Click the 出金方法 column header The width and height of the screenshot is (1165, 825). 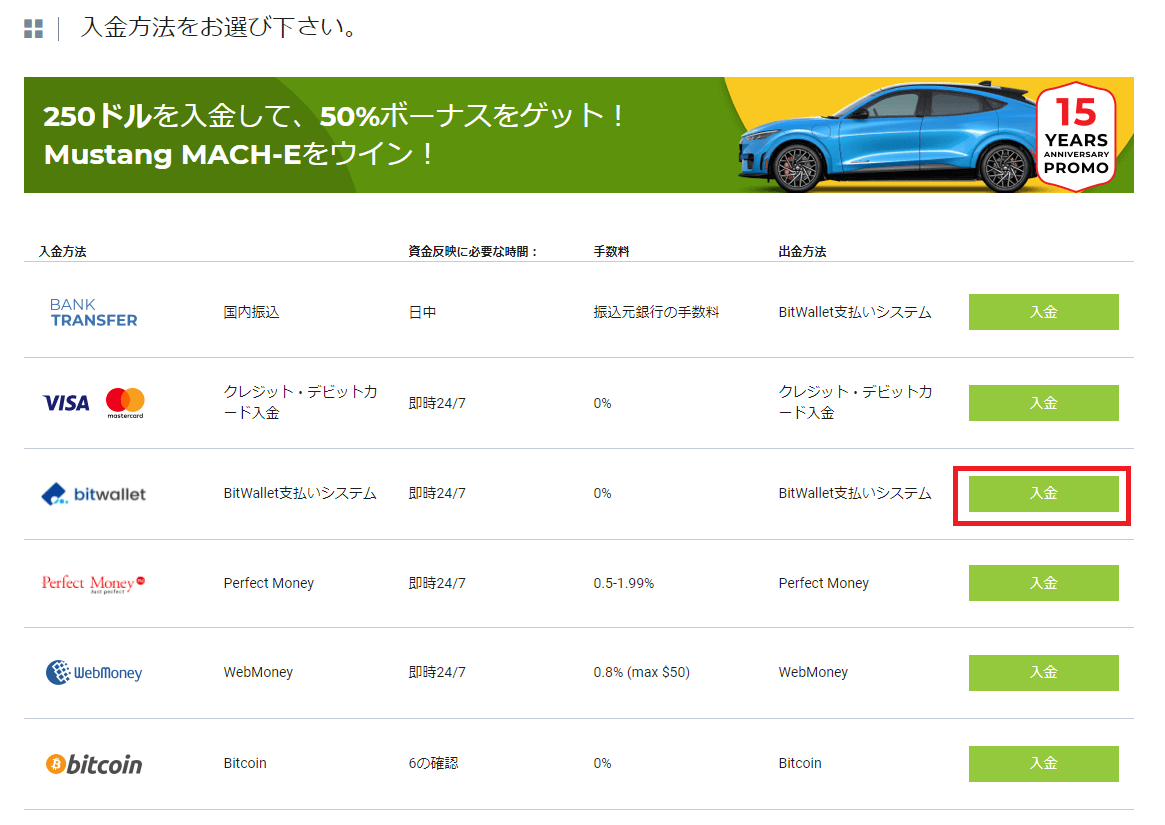[x=802, y=251]
